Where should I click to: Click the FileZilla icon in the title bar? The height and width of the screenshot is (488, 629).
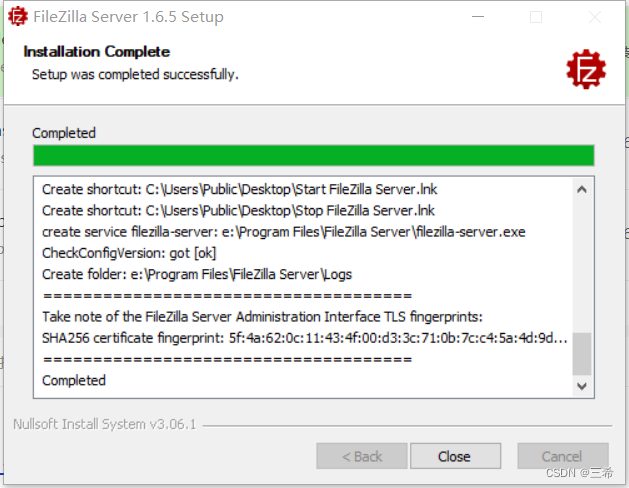coord(18,16)
